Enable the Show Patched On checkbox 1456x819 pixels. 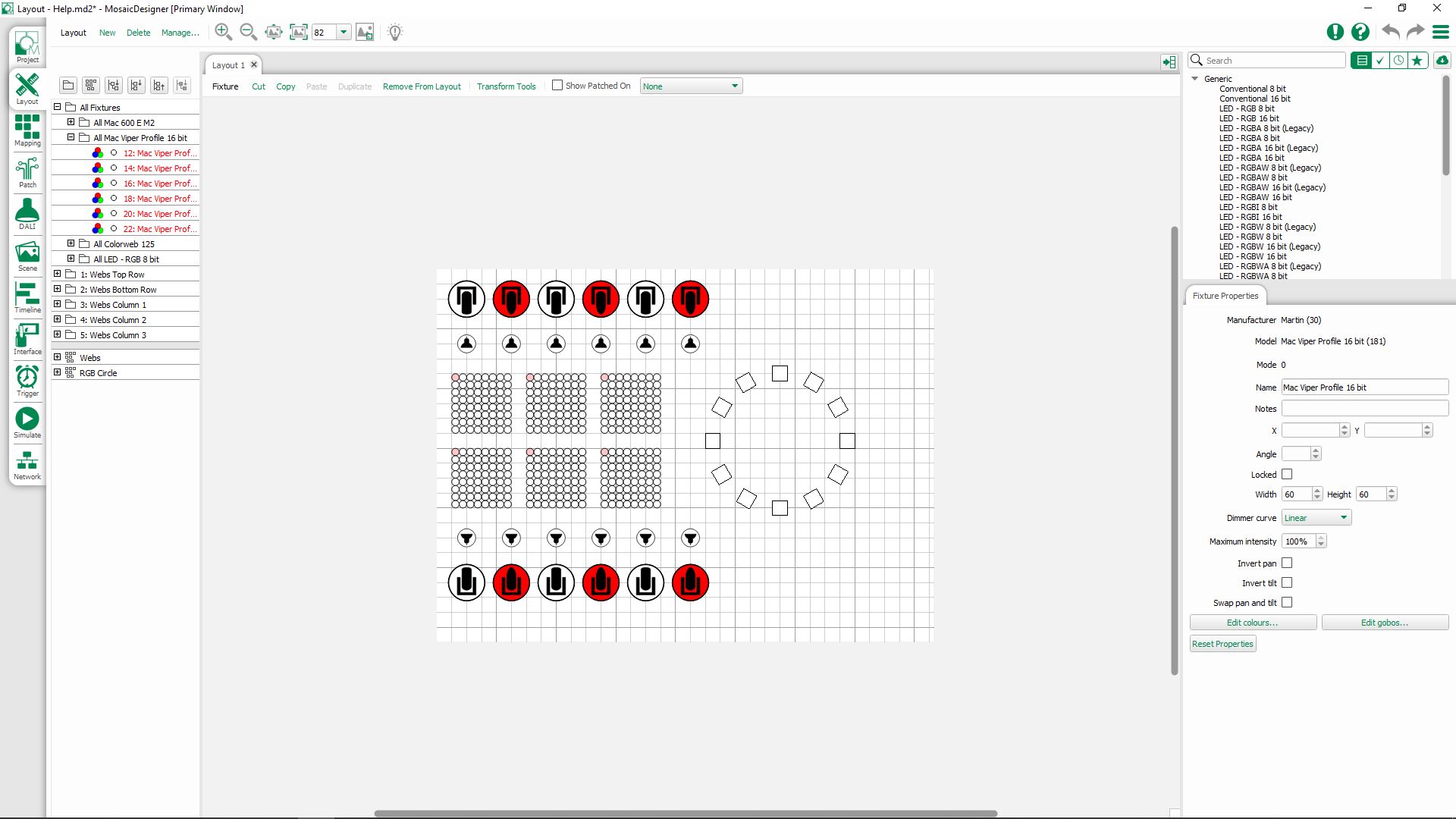click(557, 86)
